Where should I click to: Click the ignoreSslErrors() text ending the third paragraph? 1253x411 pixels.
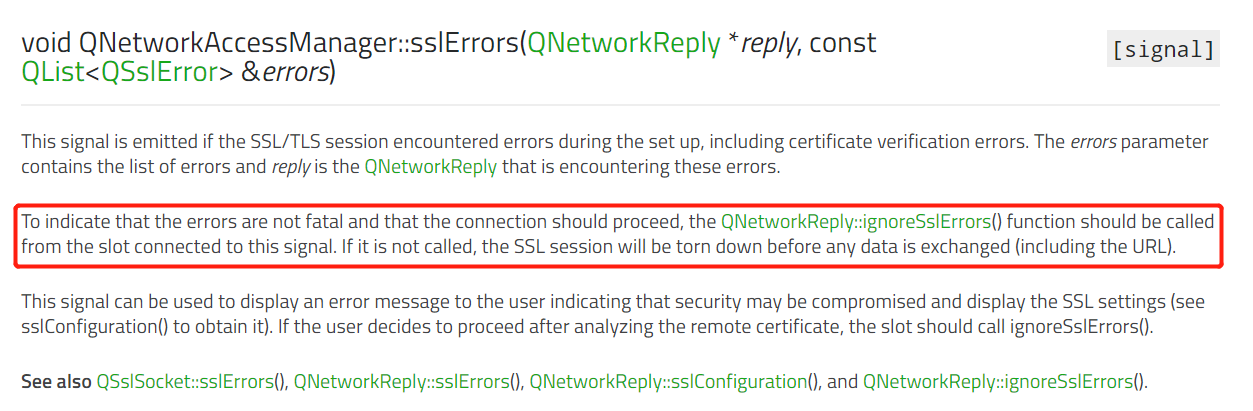pyautogui.click(x=1094, y=327)
